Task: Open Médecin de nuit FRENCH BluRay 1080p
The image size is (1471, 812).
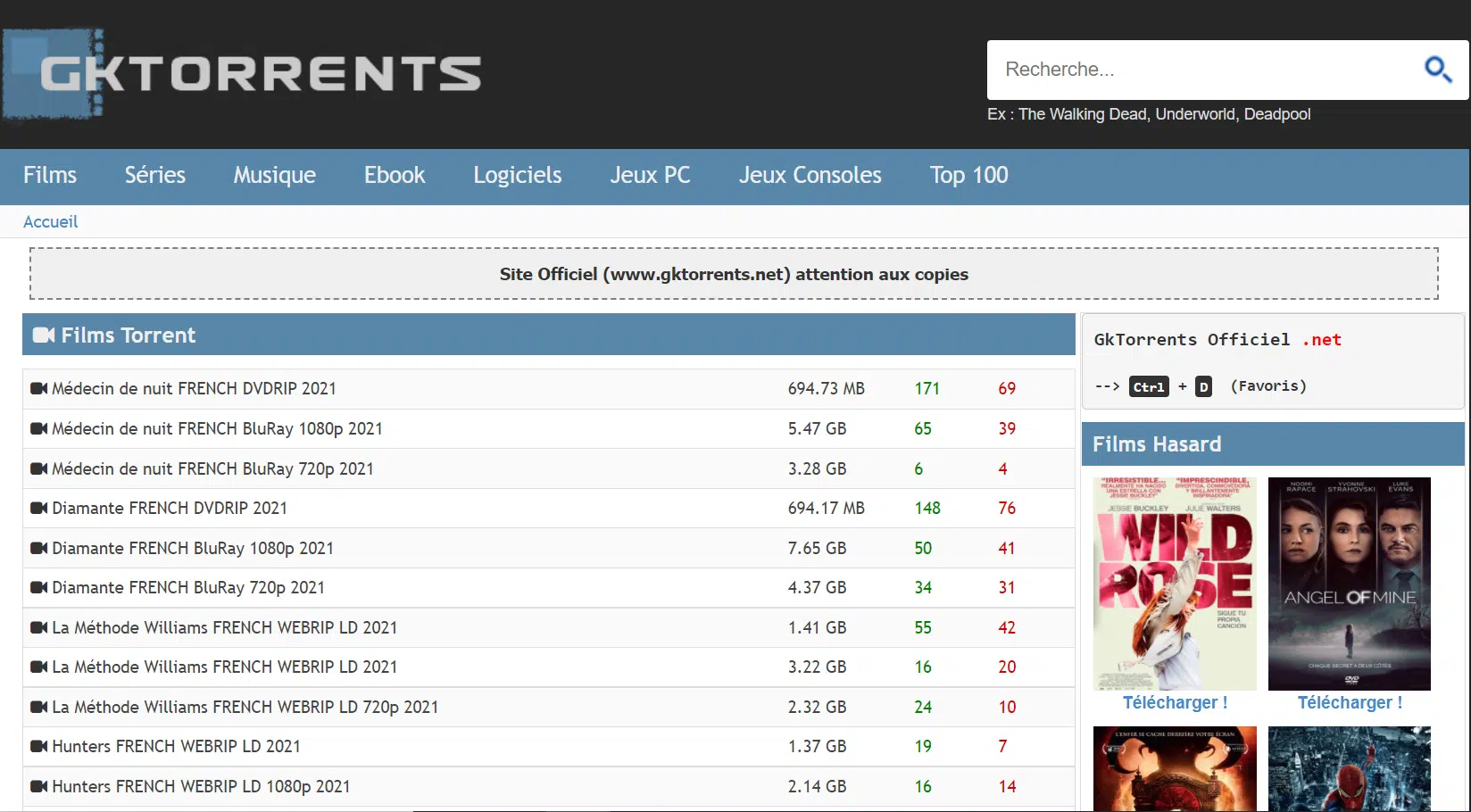Action: tap(217, 428)
